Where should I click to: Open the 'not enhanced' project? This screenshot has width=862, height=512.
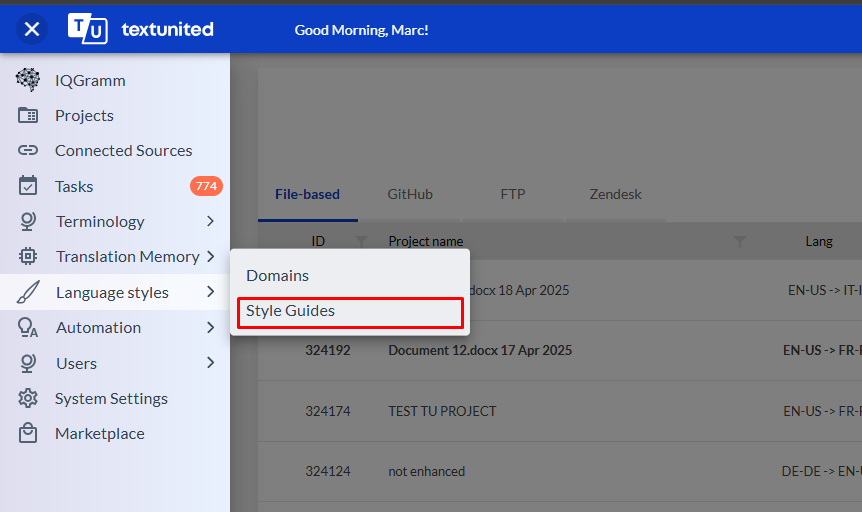click(x=427, y=471)
